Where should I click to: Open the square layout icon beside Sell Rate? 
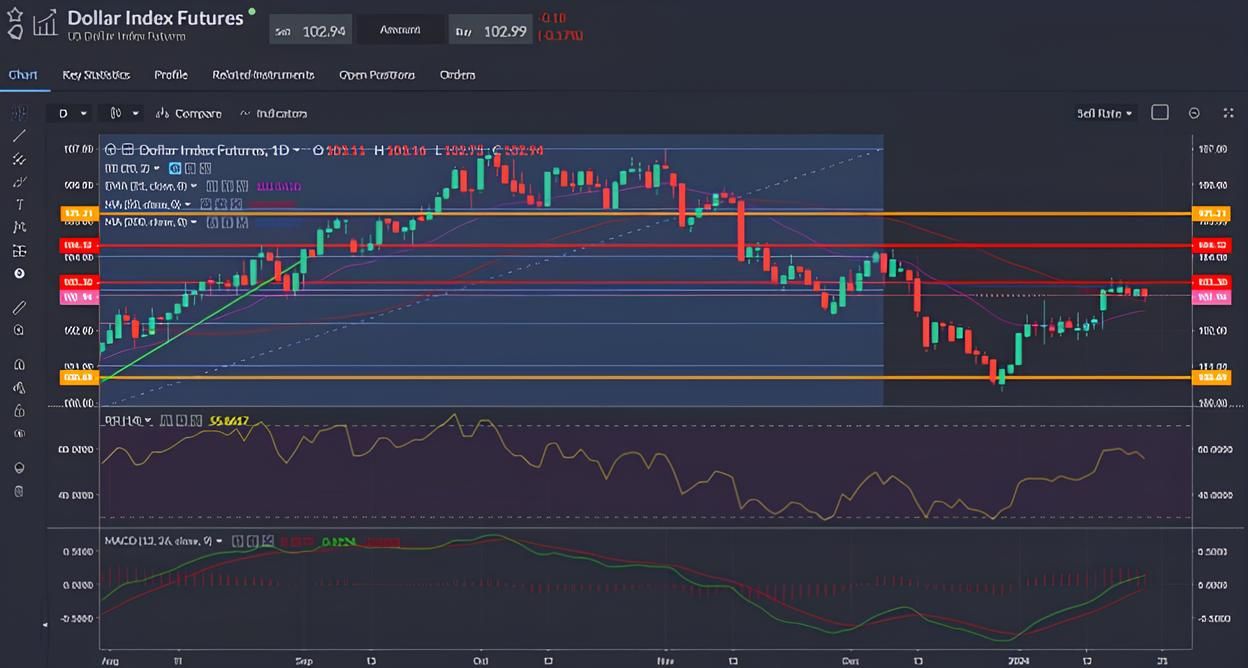point(1160,113)
